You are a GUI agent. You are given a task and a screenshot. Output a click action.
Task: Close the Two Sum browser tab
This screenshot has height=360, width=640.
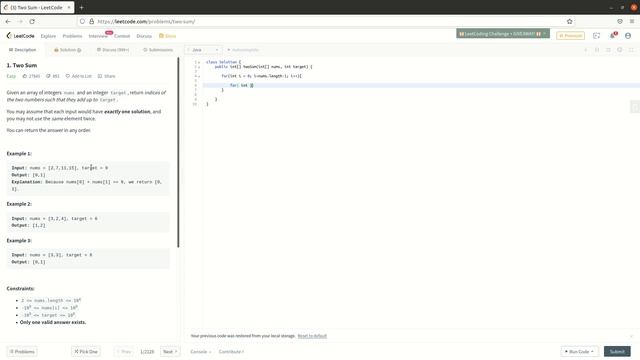[69, 7]
